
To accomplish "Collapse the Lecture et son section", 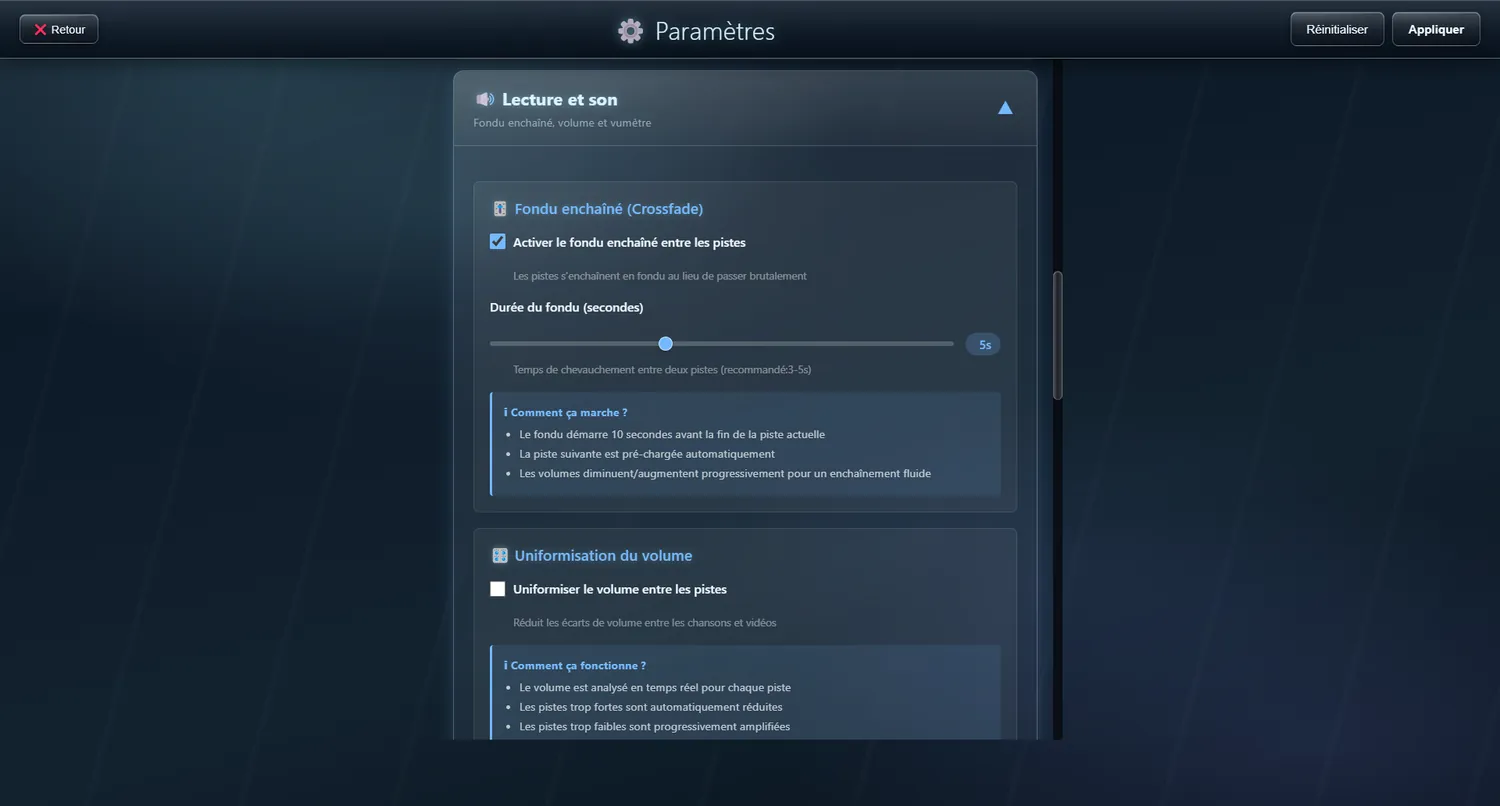I will point(1005,108).
